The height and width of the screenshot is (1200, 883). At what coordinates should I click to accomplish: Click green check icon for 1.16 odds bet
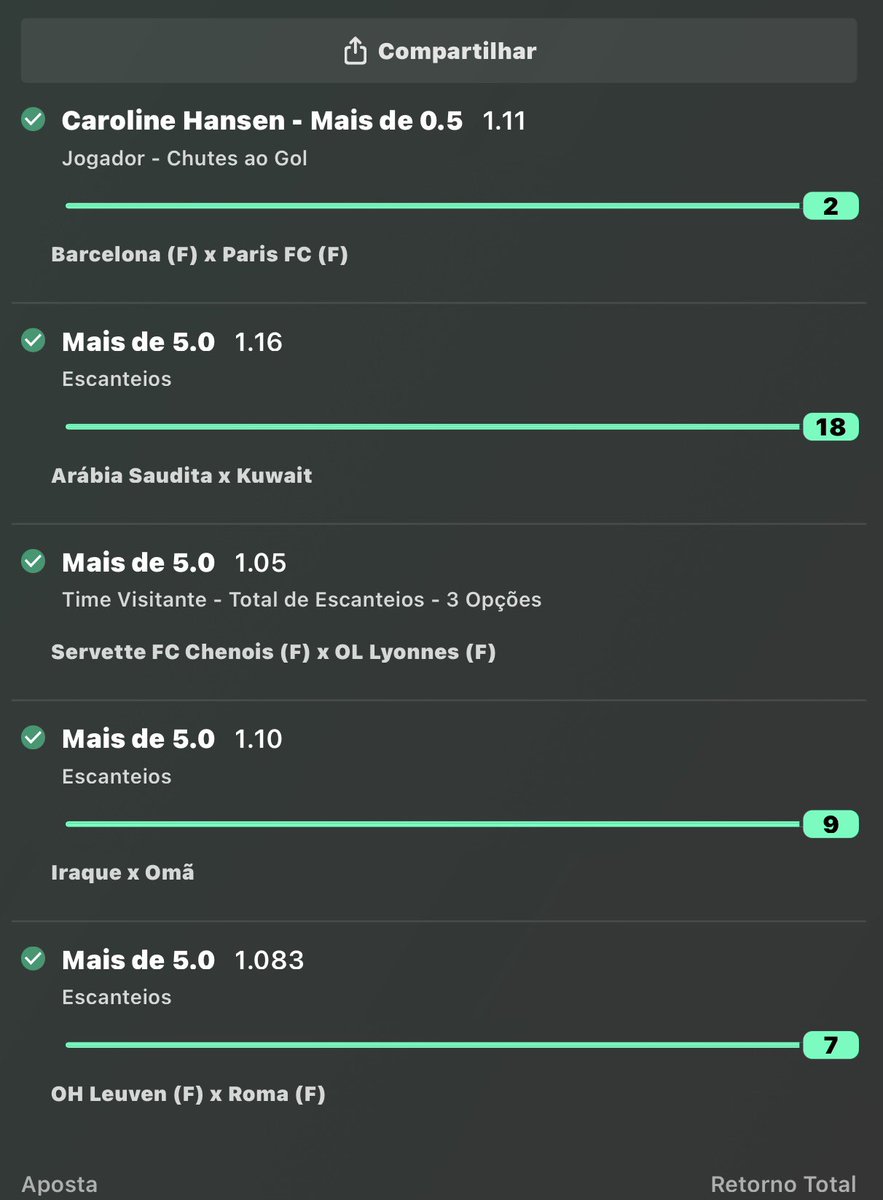33,341
